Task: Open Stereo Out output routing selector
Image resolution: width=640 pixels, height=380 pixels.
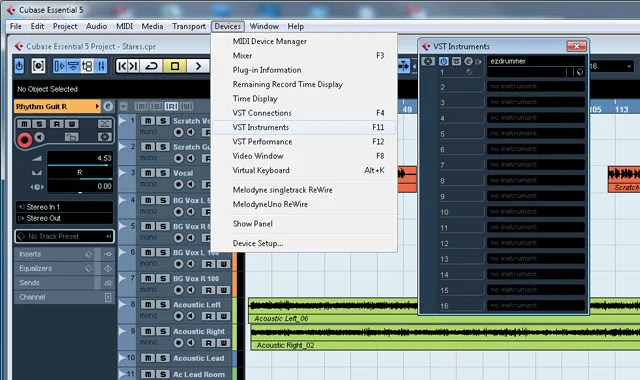Action: pos(64,218)
